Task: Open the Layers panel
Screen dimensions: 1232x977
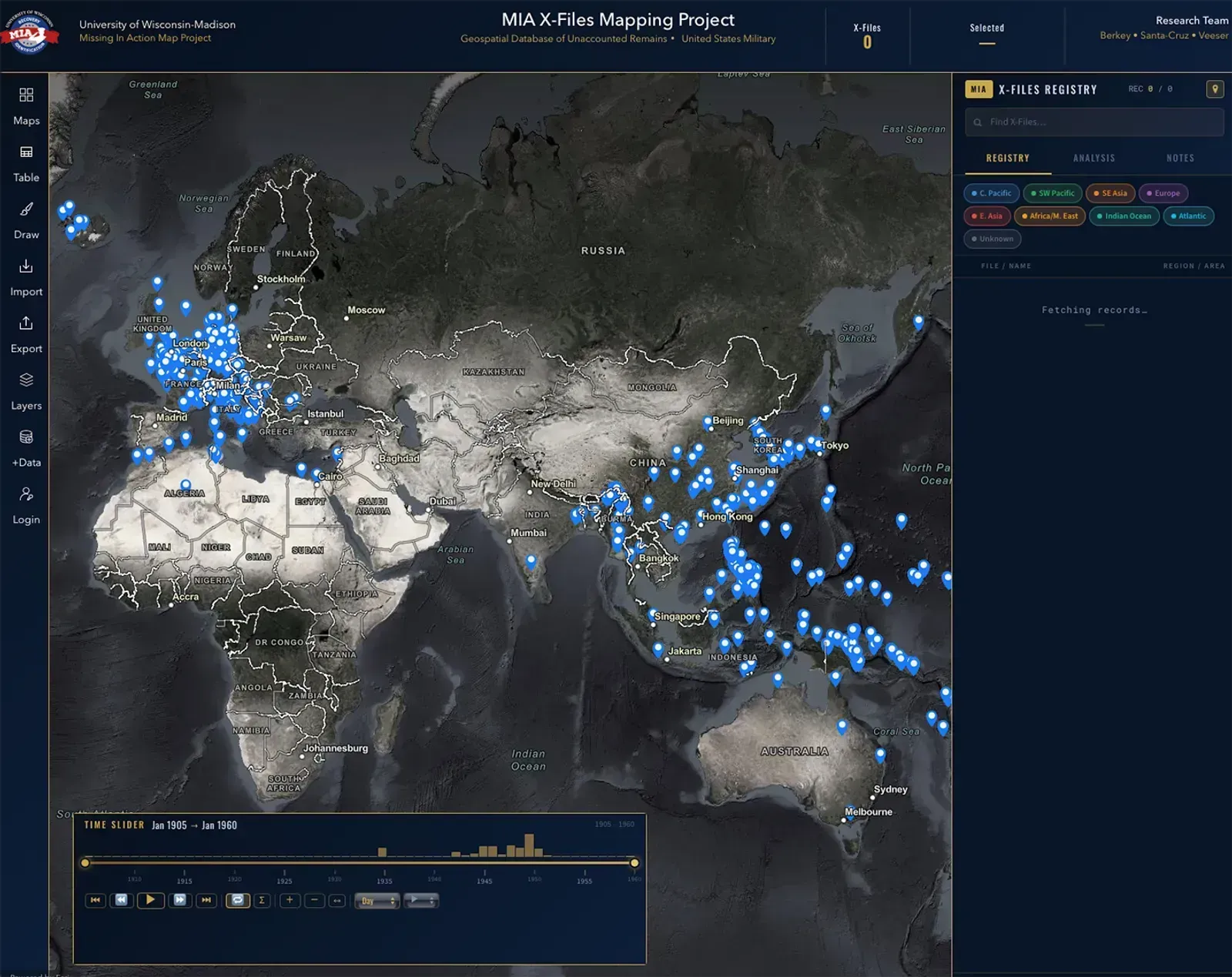Action: pos(26,390)
